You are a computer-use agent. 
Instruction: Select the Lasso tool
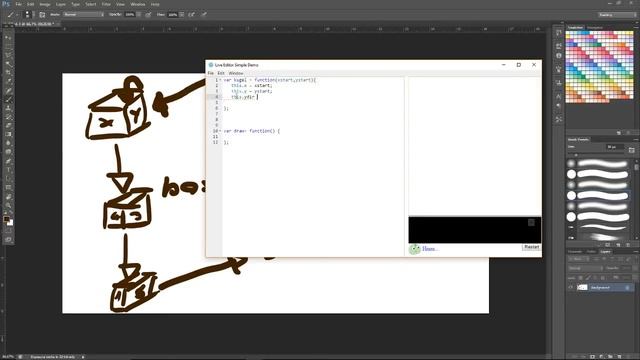click(8, 55)
